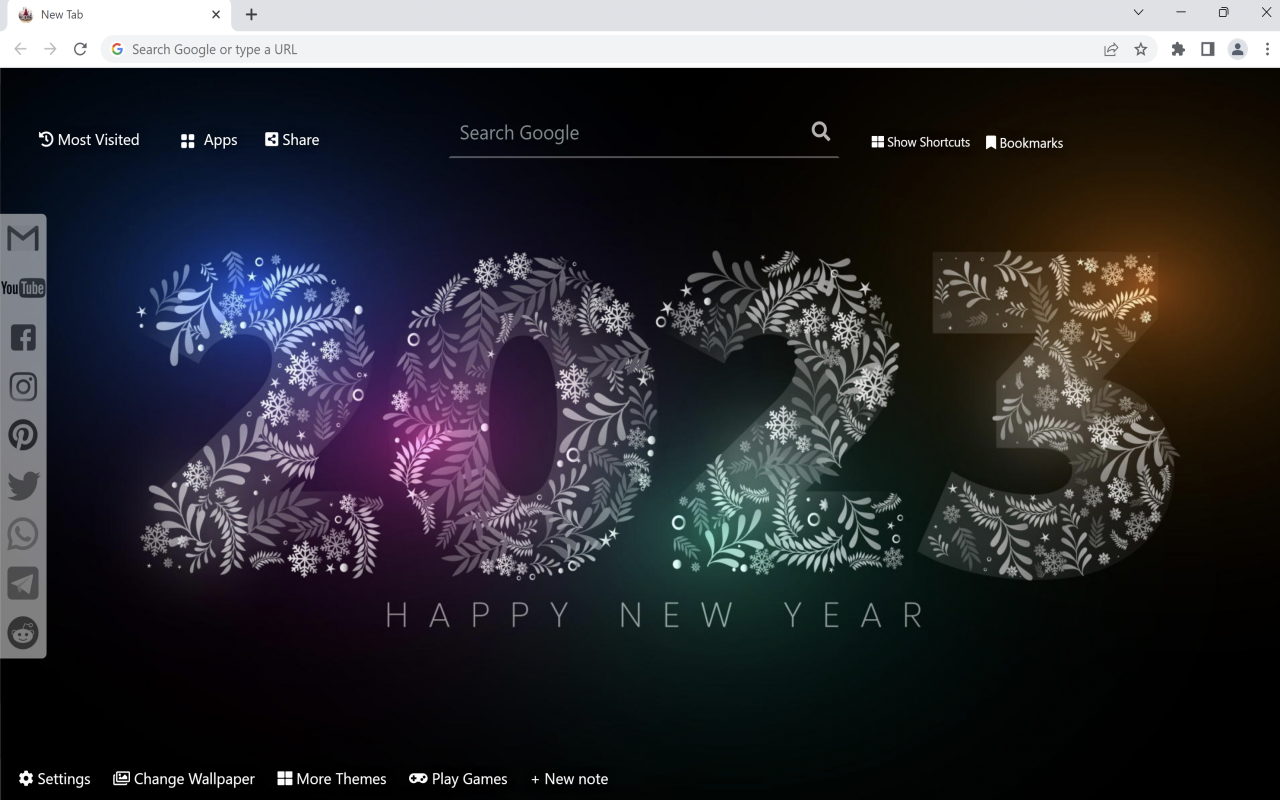Open Chrome's three-dot menu

pos(1267,49)
